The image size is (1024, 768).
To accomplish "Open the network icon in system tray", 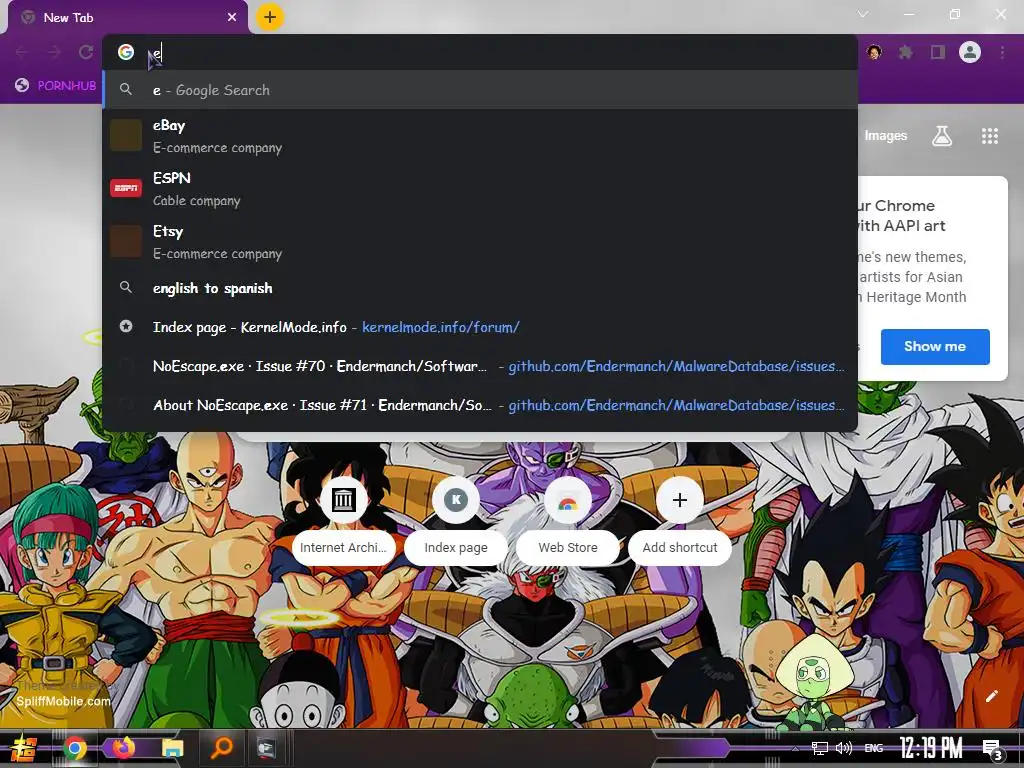I will [820, 748].
